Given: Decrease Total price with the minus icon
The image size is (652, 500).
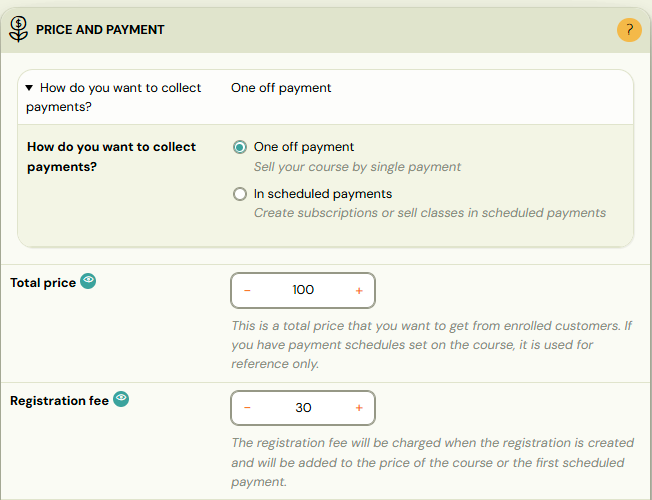Looking at the screenshot, I should 247,290.
